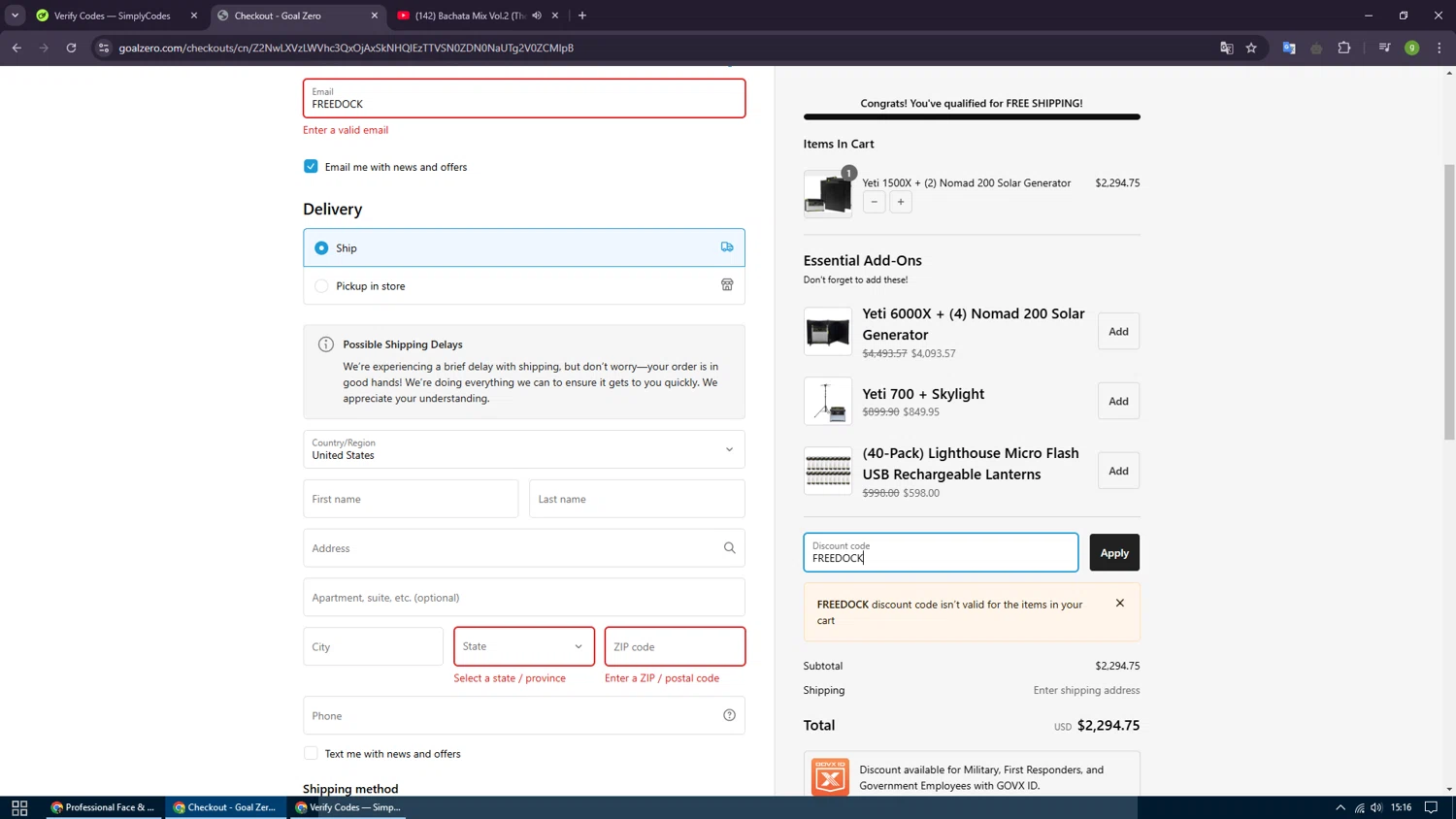Viewport: 1456px width, 819px height.
Task: Open the media control icon in Chrome toolbar
Action: pyautogui.click(x=1384, y=48)
